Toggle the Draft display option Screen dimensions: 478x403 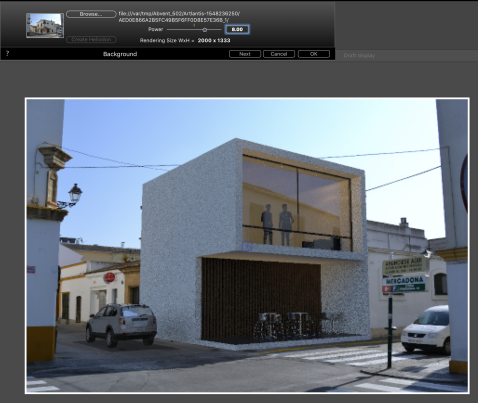click(359, 56)
